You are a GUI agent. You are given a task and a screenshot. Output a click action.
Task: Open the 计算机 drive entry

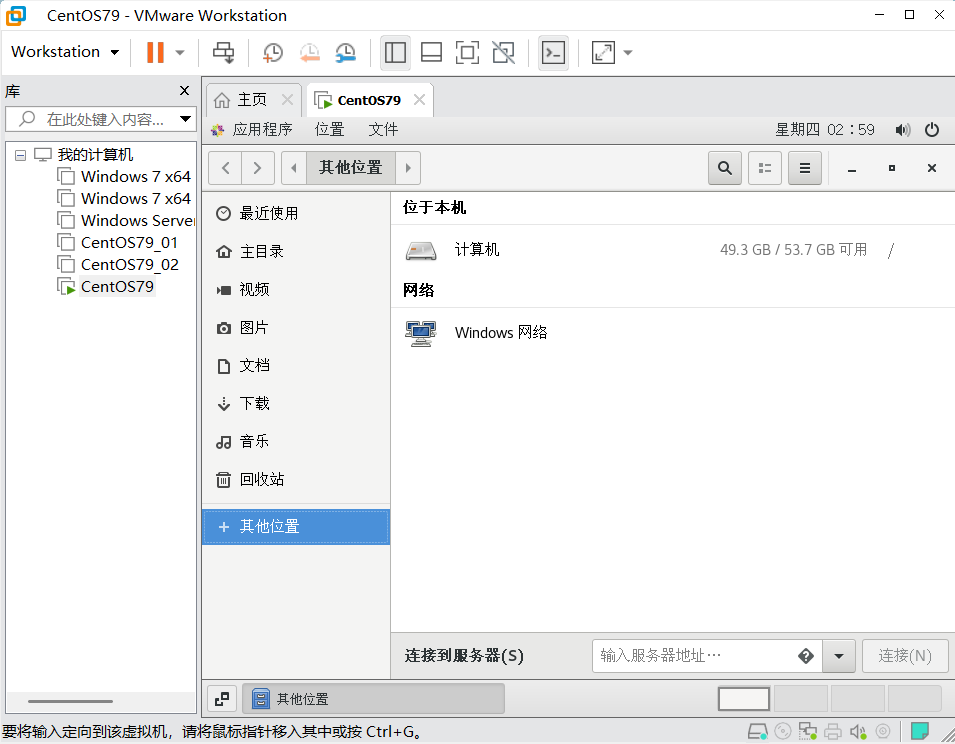pos(672,250)
